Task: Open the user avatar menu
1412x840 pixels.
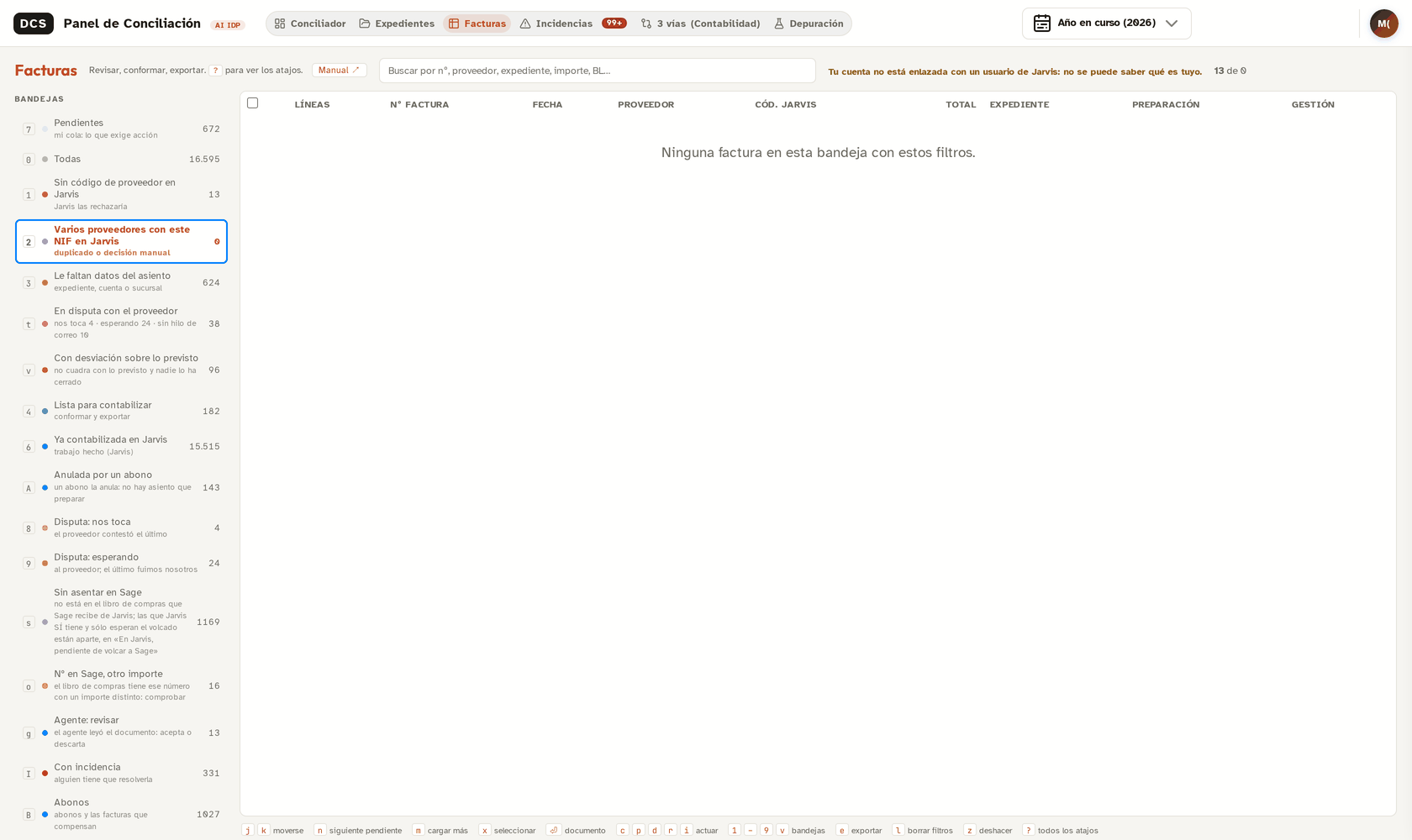Action: point(1383,24)
